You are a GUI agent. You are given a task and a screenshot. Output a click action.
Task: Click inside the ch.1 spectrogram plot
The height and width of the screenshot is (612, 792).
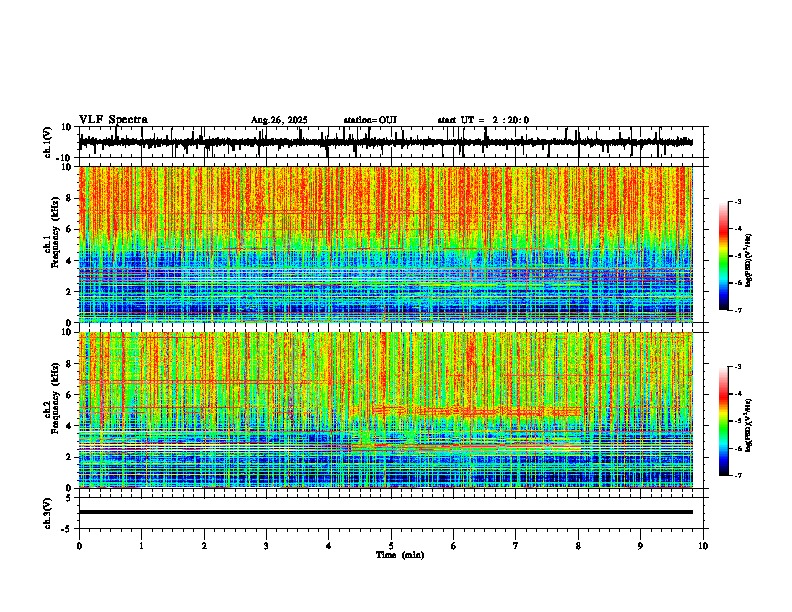(x=385, y=244)
